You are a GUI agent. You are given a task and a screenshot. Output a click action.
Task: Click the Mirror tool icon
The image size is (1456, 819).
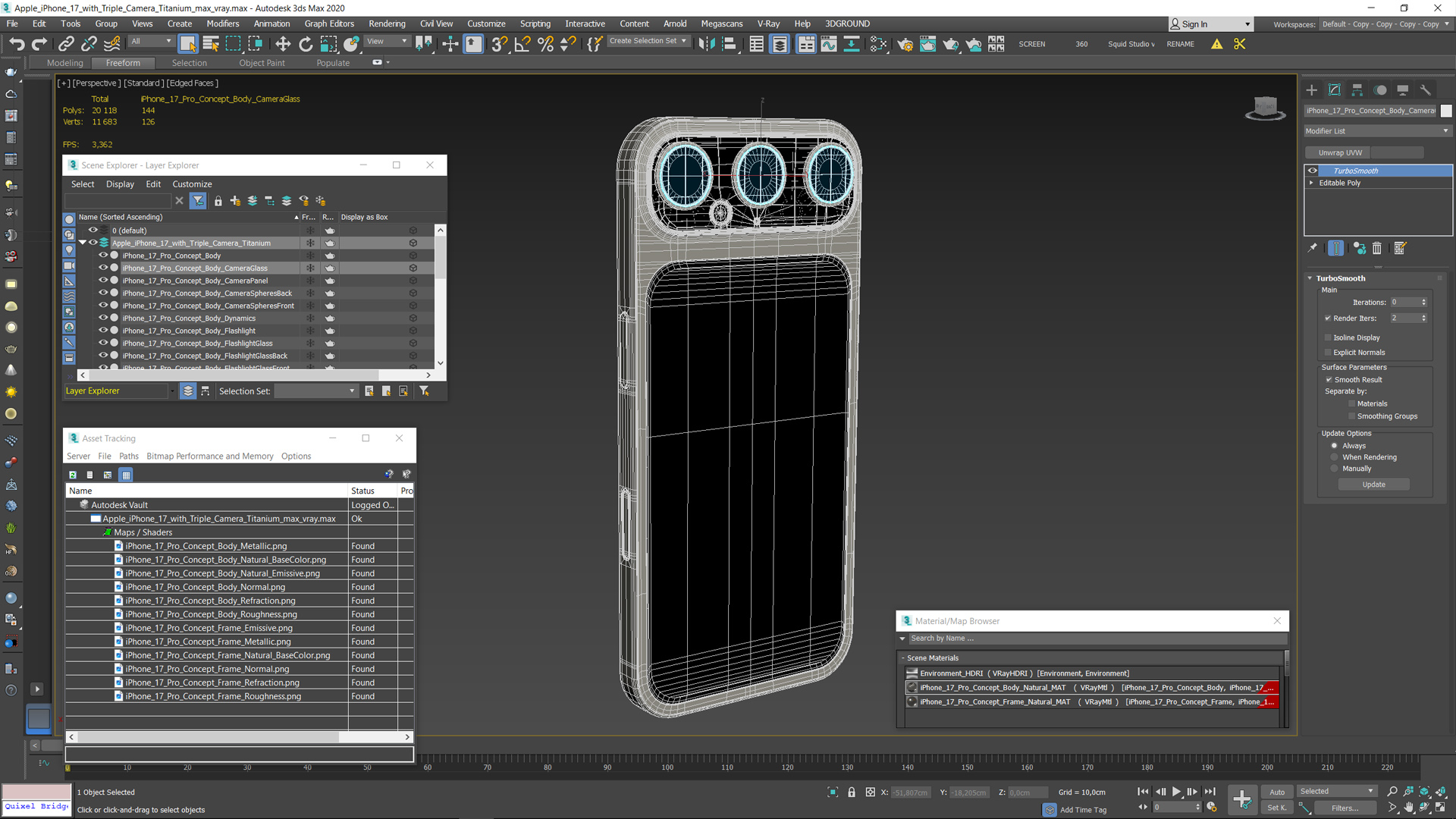[707, 44]
